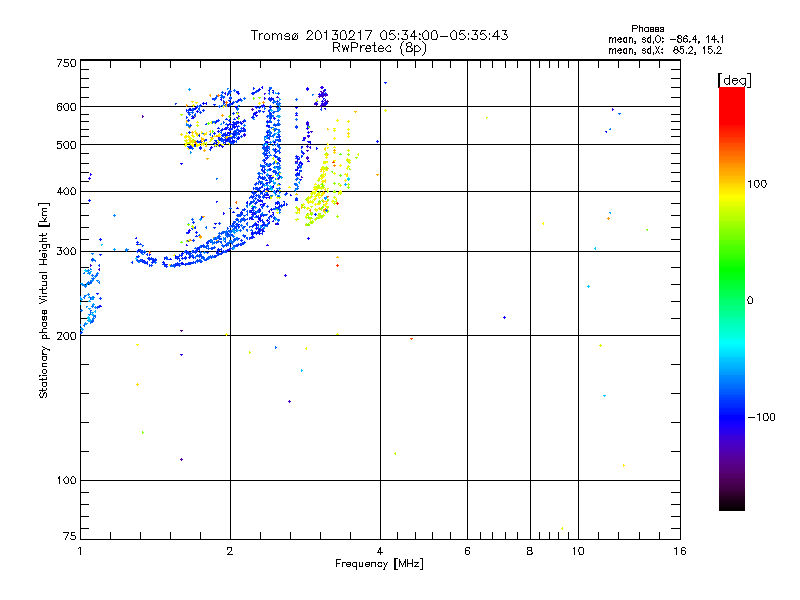Click the "Phases" header in the statistics
Viewport: 800px width, 600px height.
647,29
